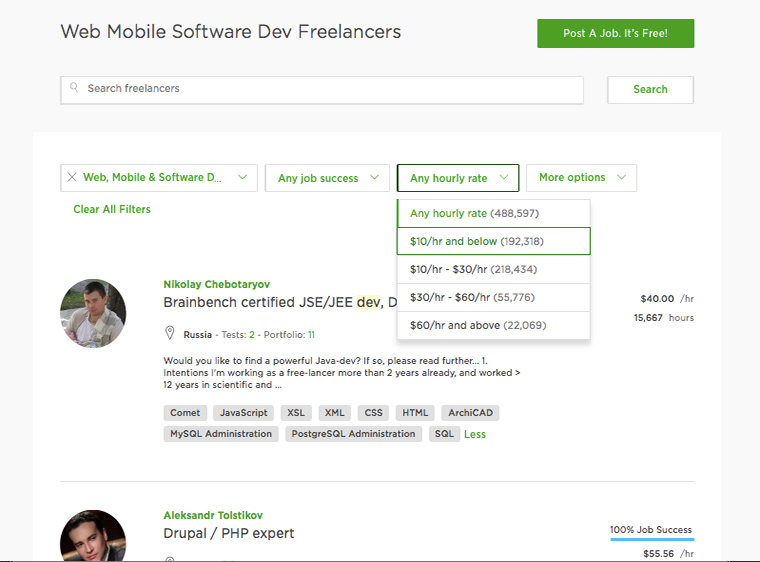This screenshot has width=760, height=562.
Task: Click the HTML skill tag
Action: point(415,413)
